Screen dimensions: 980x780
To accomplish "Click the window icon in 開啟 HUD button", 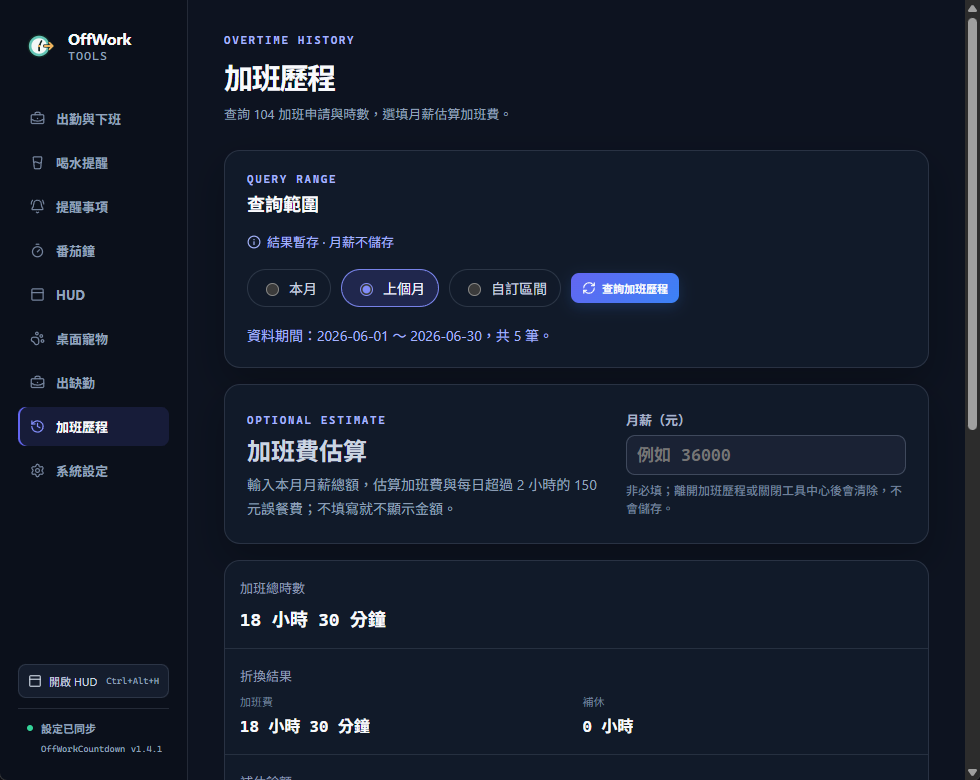I will click(35, 681).
